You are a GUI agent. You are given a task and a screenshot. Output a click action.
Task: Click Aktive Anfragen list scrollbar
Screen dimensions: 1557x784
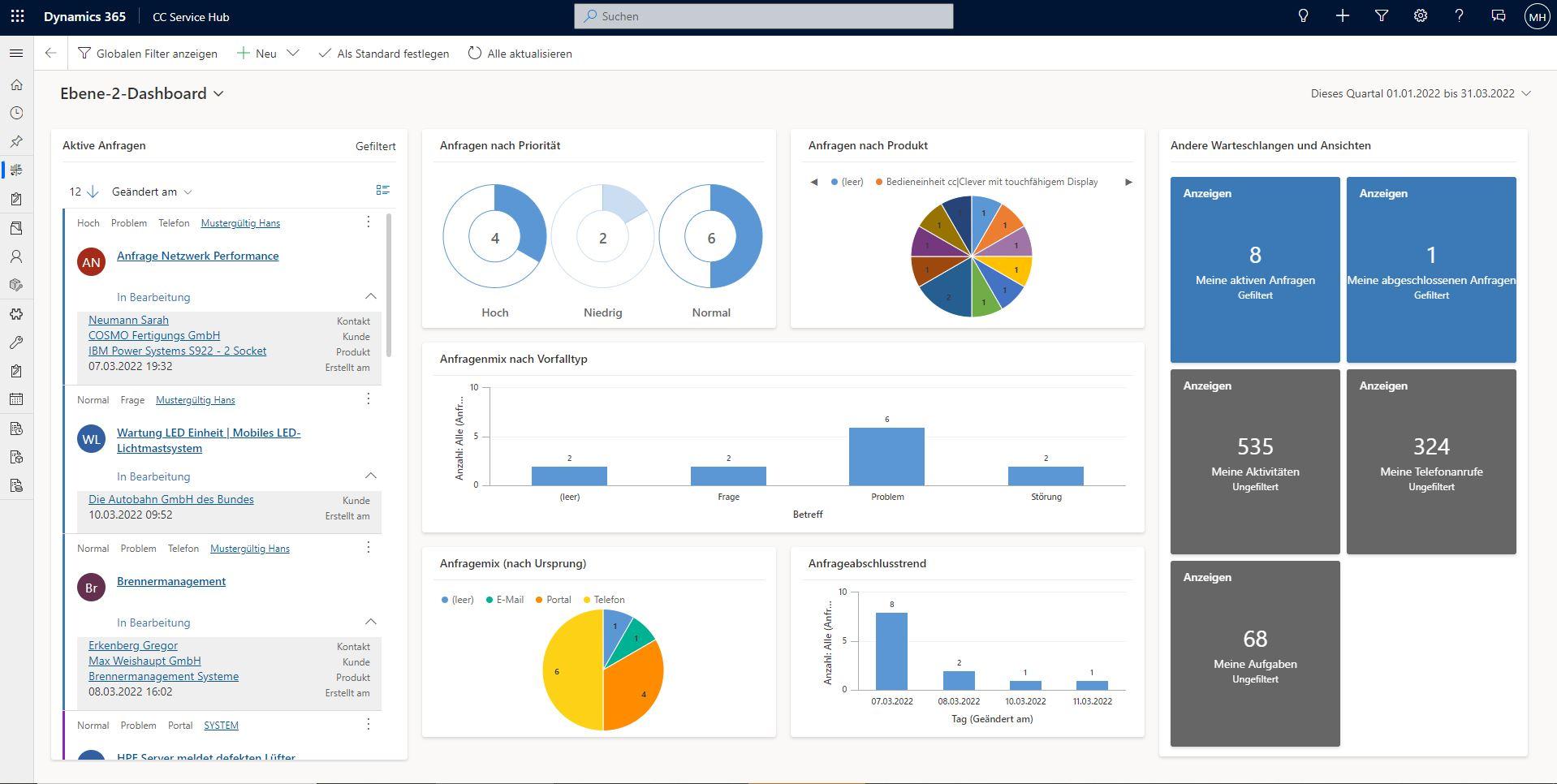[389, 284]
